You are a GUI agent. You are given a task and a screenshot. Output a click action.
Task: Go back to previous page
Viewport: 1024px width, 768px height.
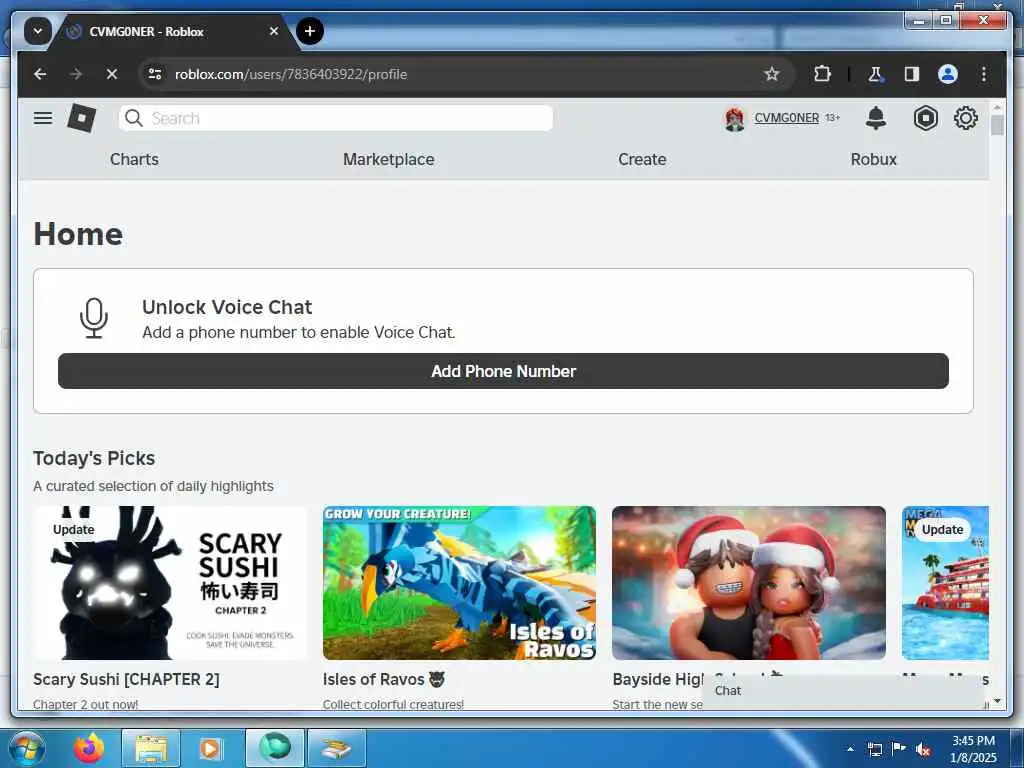[40, 74]
